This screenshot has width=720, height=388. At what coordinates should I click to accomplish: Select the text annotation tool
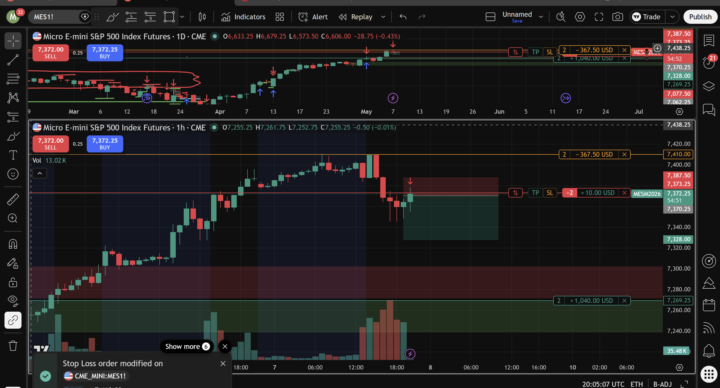(13, 155)
